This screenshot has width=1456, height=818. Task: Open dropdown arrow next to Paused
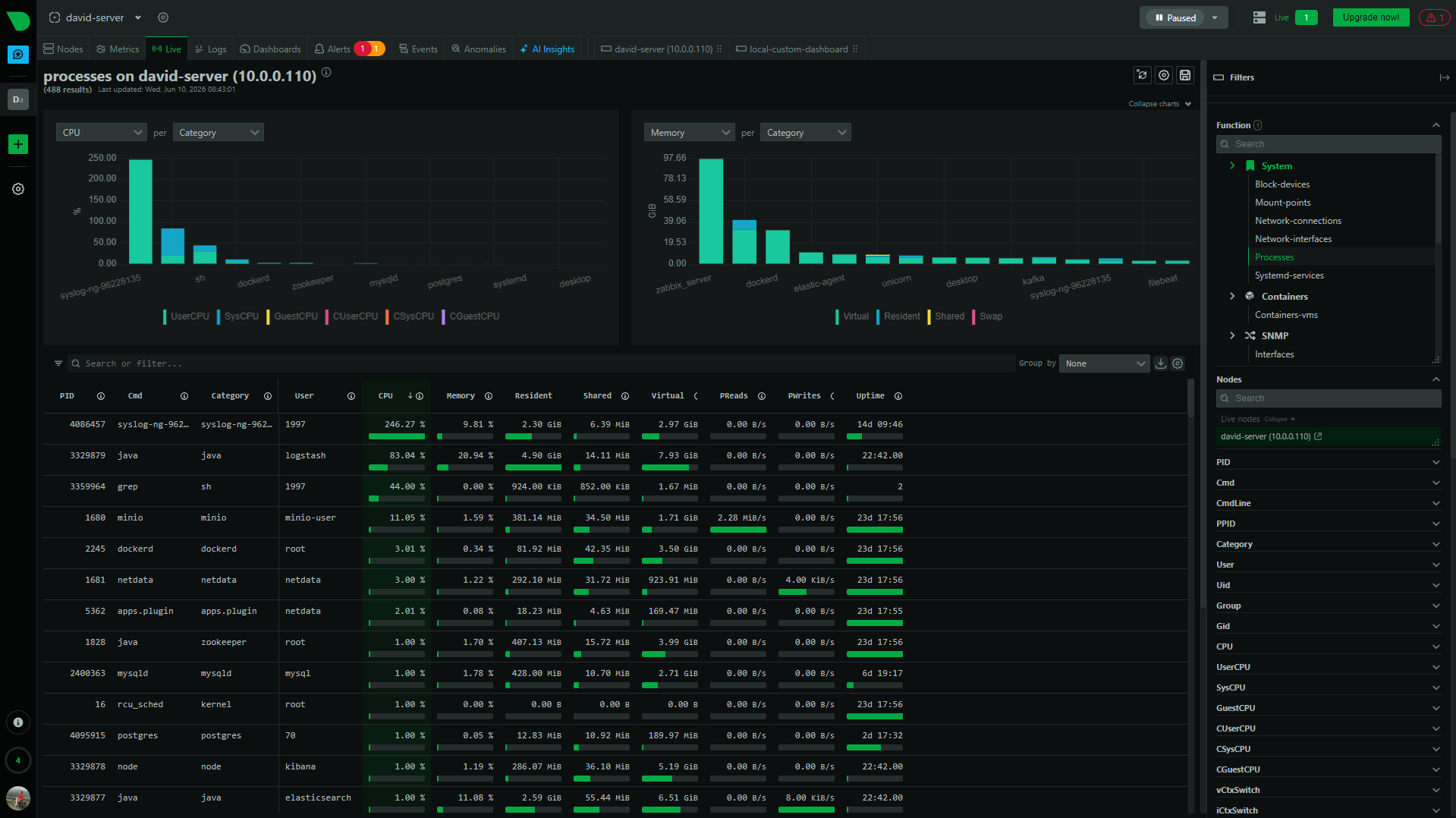click(x=1215, y=17)
